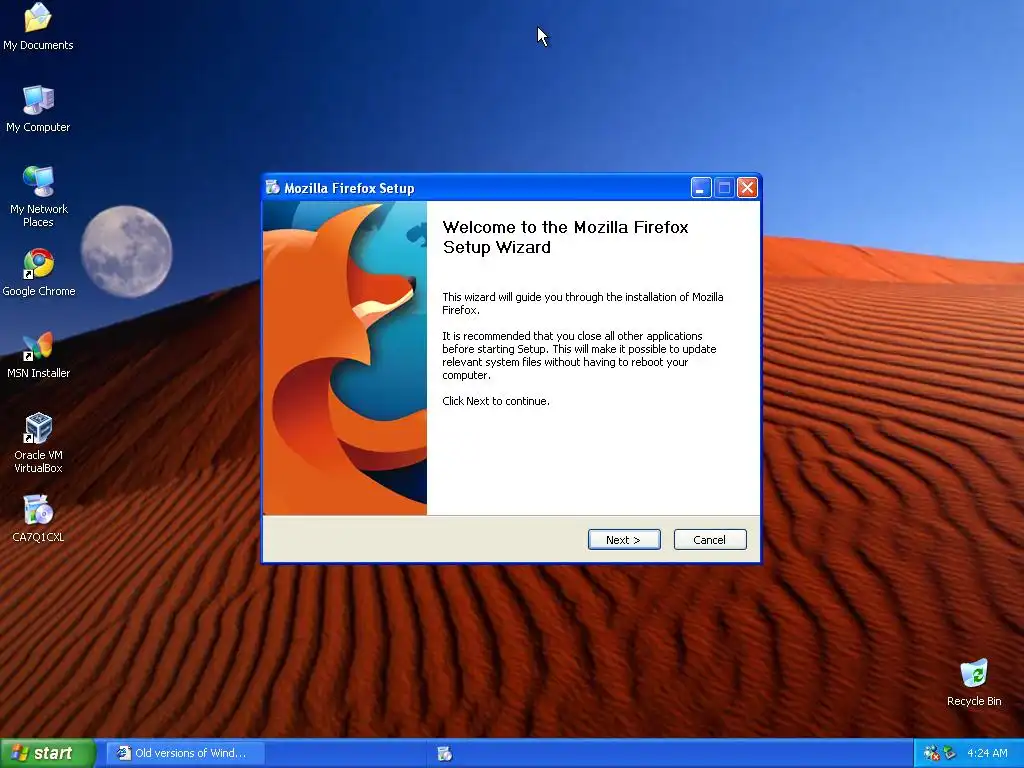This screenshot has width=1024, height=768.
Task: Click the Mozilla Firefox Setup title text
Action: [x=349, y=188]
